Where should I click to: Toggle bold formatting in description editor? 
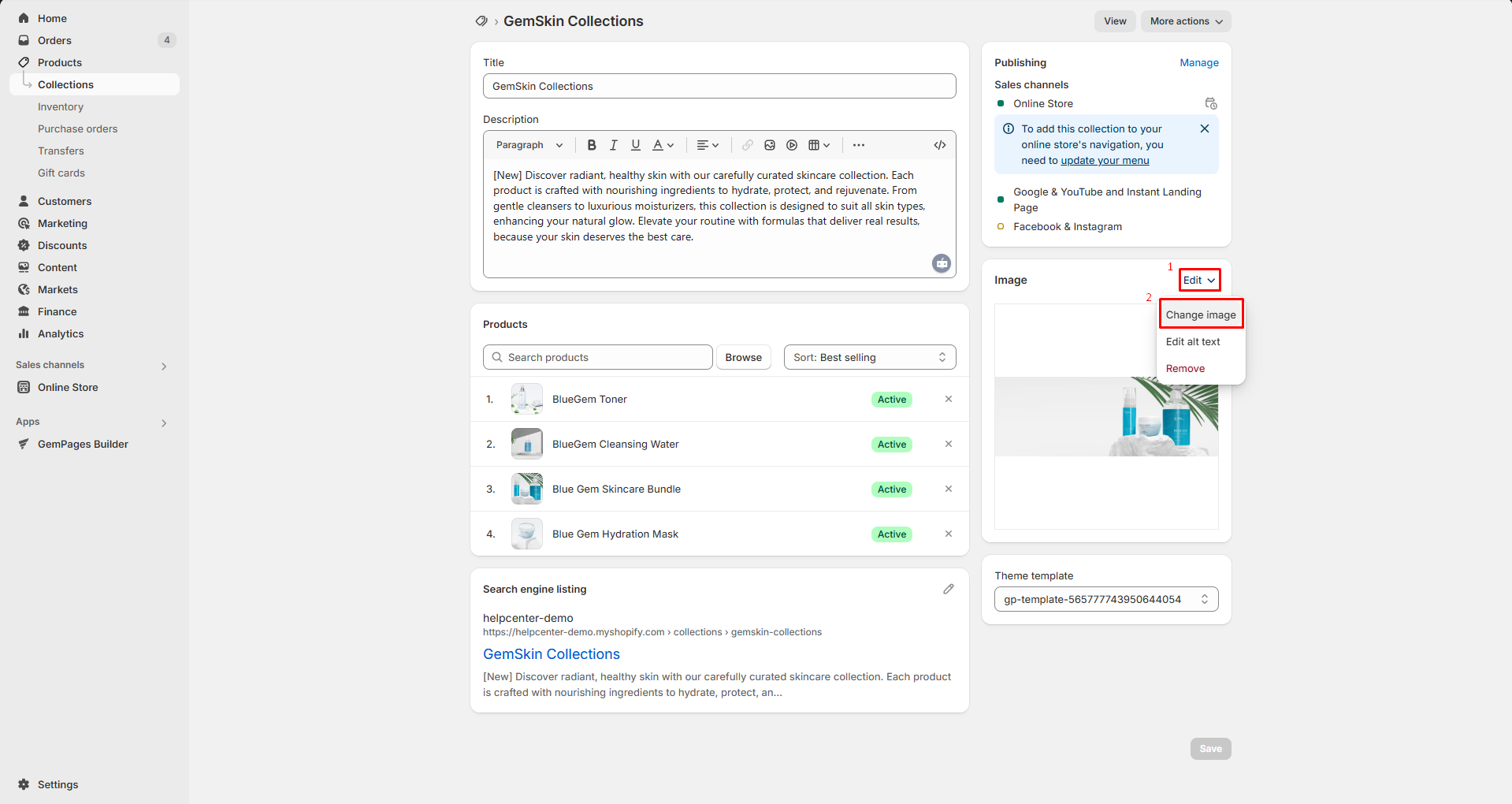[x=592, y=145]
